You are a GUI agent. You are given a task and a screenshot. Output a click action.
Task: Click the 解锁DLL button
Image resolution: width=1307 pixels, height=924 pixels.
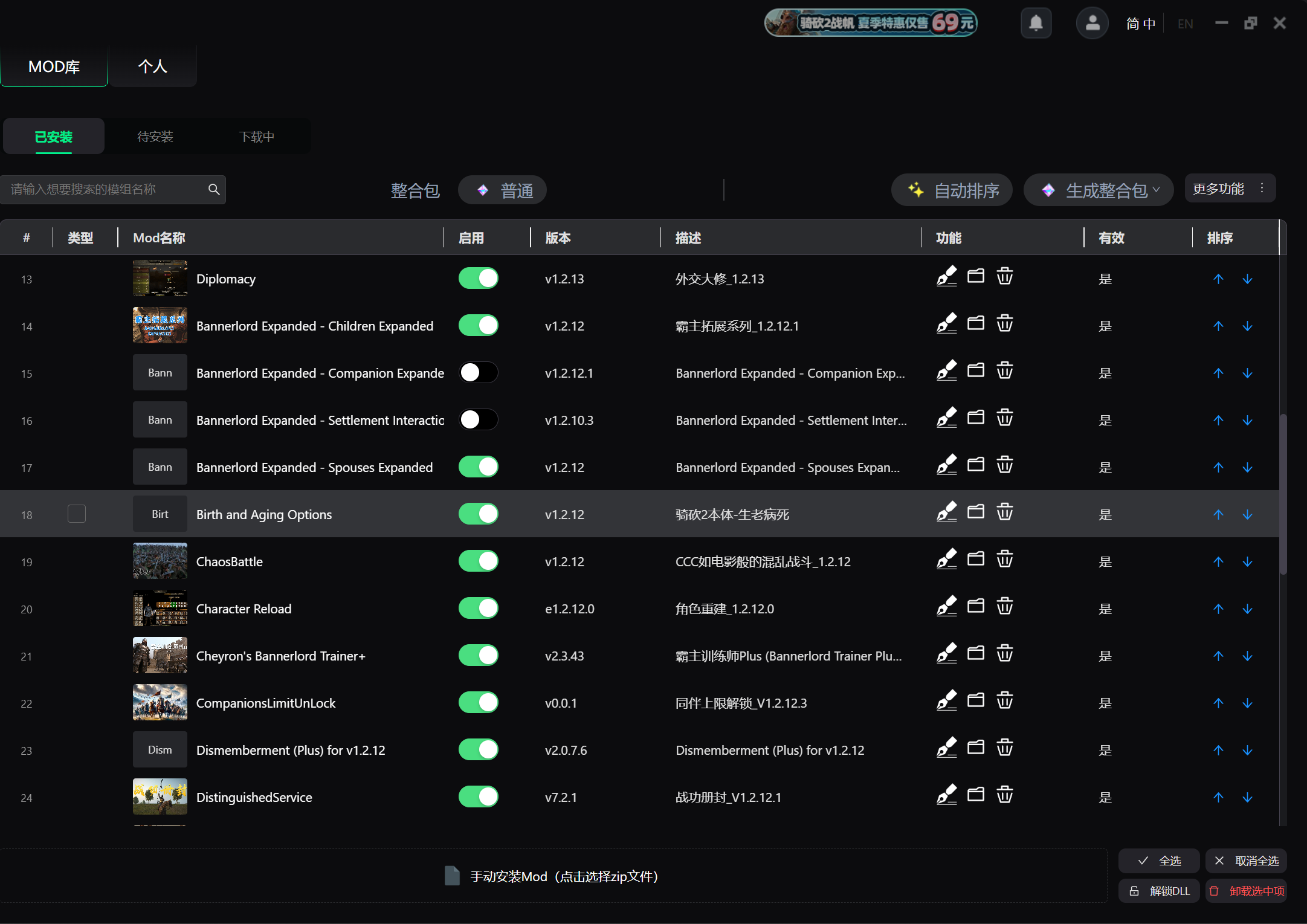click(x=1159, y=891)
